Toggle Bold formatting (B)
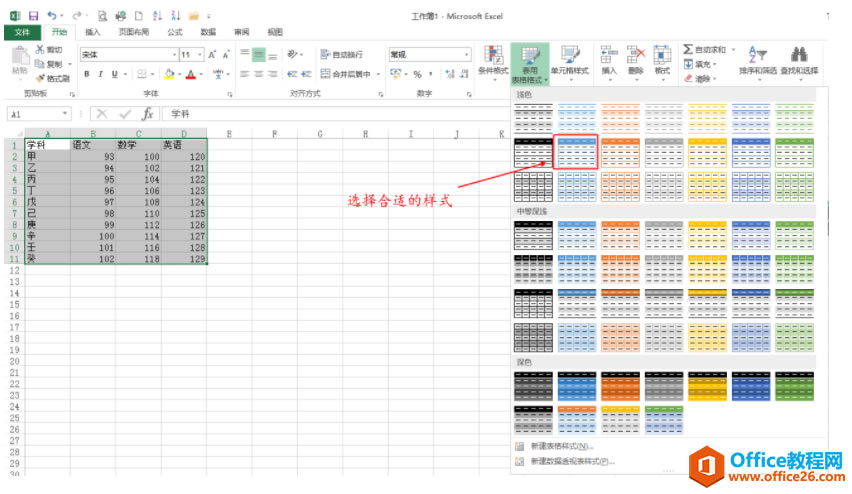The height and width of the screenshot is (494, 852). 86,74
